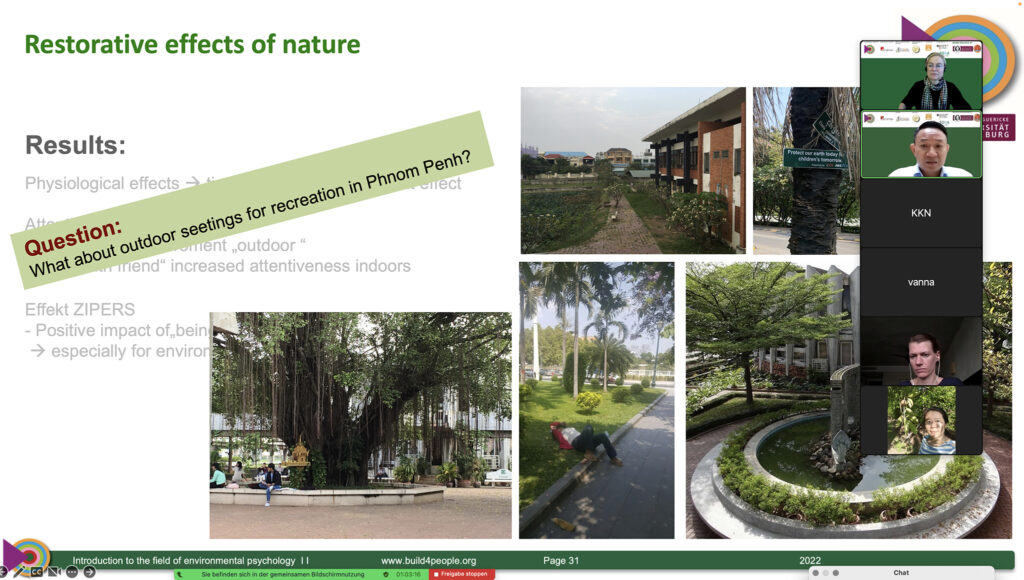The height and width of the screenshot is (580, 1024).
Task: Click the security shield icon in sharing bar
Action: coord(386,575)
